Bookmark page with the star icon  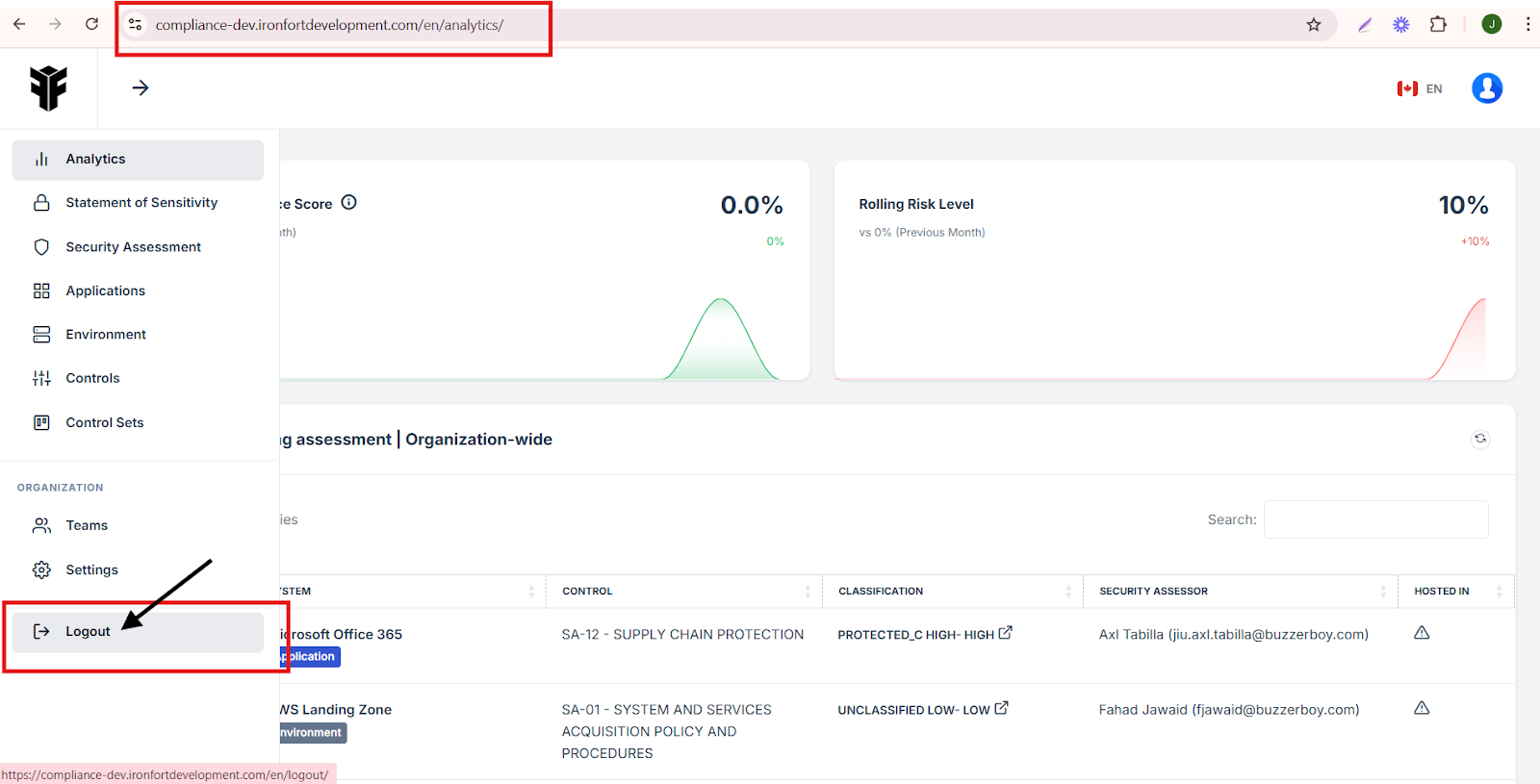point(1314,25)
